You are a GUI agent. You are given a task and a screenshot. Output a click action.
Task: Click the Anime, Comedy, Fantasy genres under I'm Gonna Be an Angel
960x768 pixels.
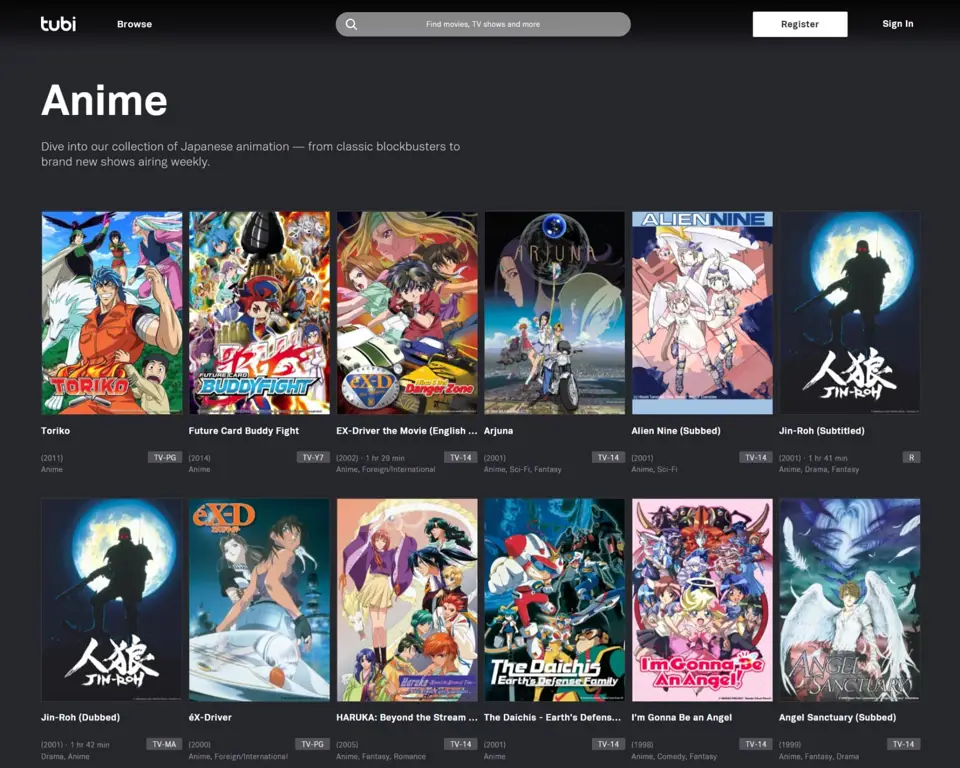click(x=673, y=756)
